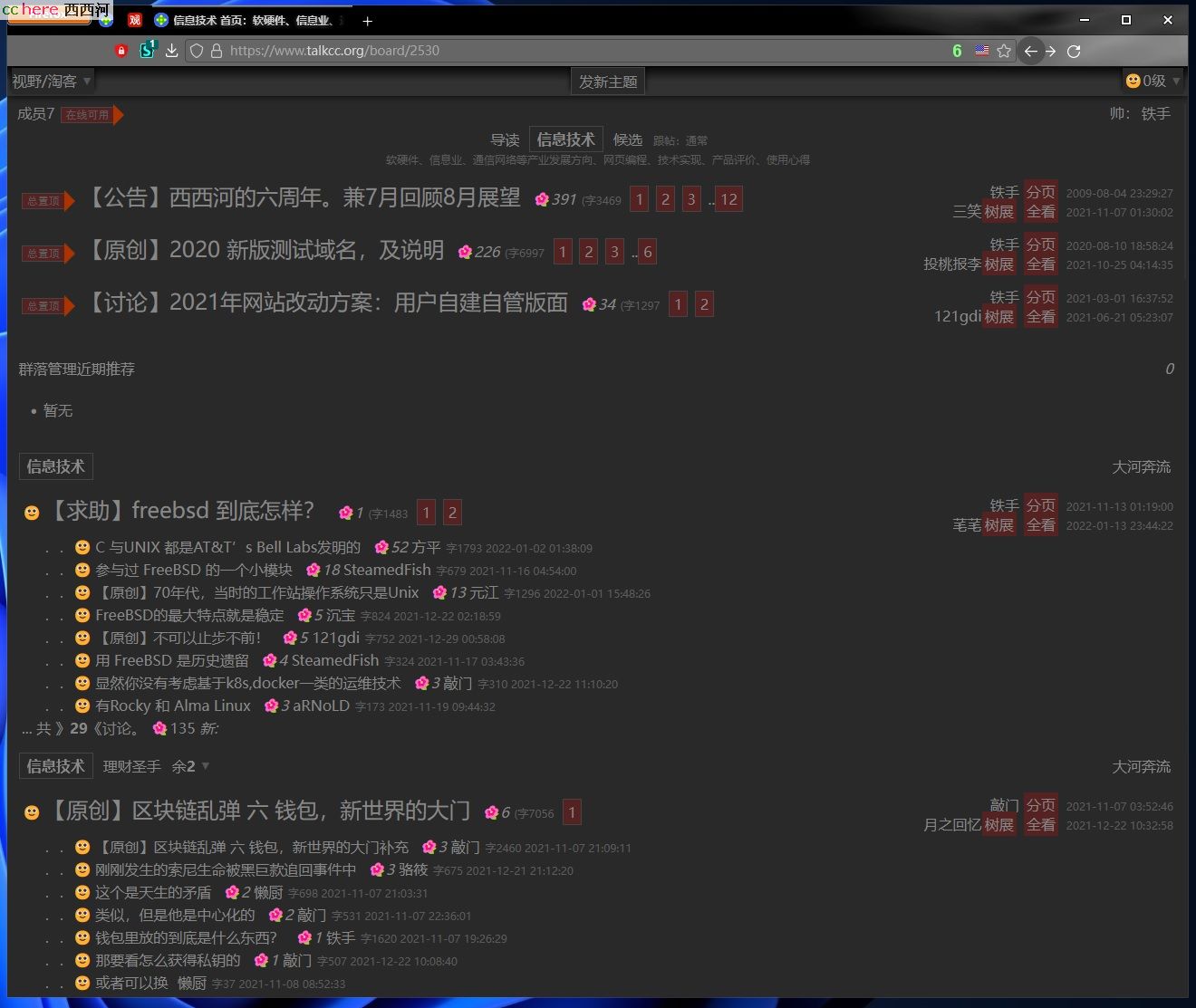Go to page 2 of 六周年 thread

(x=665, y=199)
